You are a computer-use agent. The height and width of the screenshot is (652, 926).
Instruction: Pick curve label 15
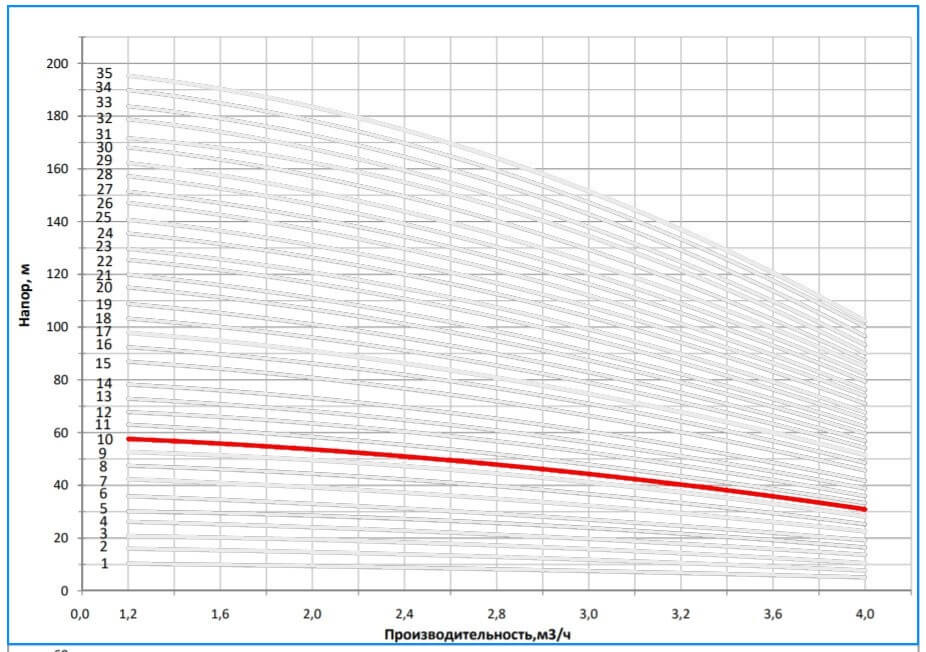[104, 363]
